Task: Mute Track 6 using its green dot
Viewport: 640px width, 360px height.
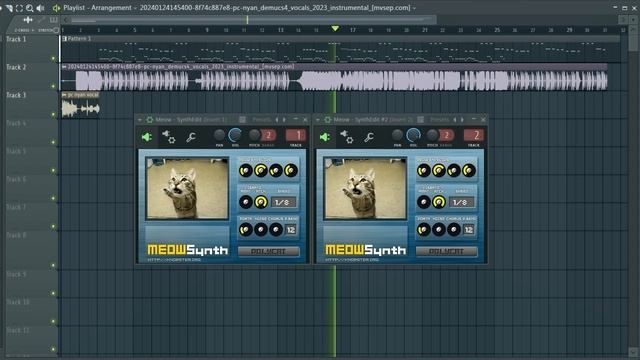Action: [x=53, y=198]
